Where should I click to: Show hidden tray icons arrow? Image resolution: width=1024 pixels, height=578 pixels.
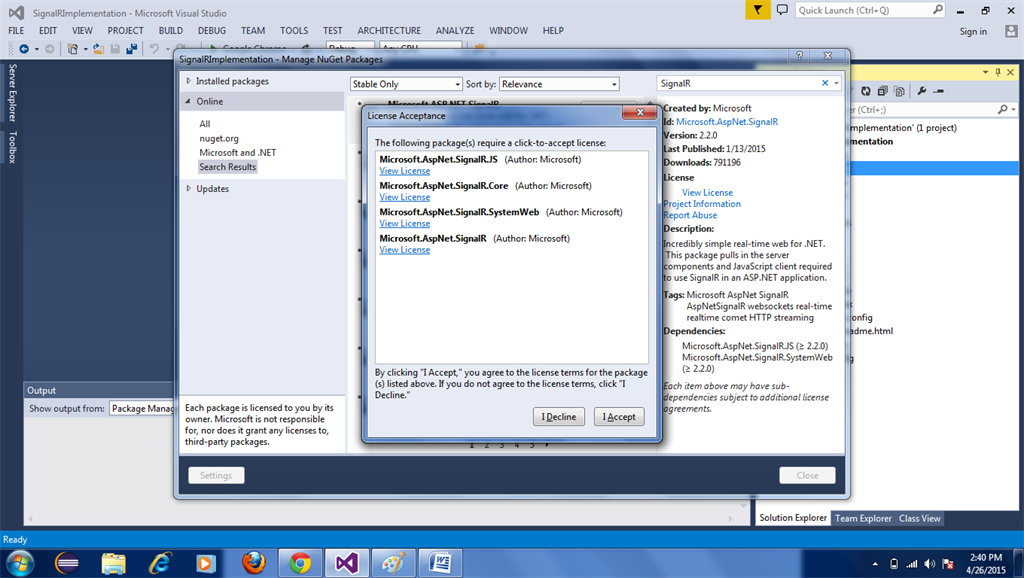click(x=875, y=564)
